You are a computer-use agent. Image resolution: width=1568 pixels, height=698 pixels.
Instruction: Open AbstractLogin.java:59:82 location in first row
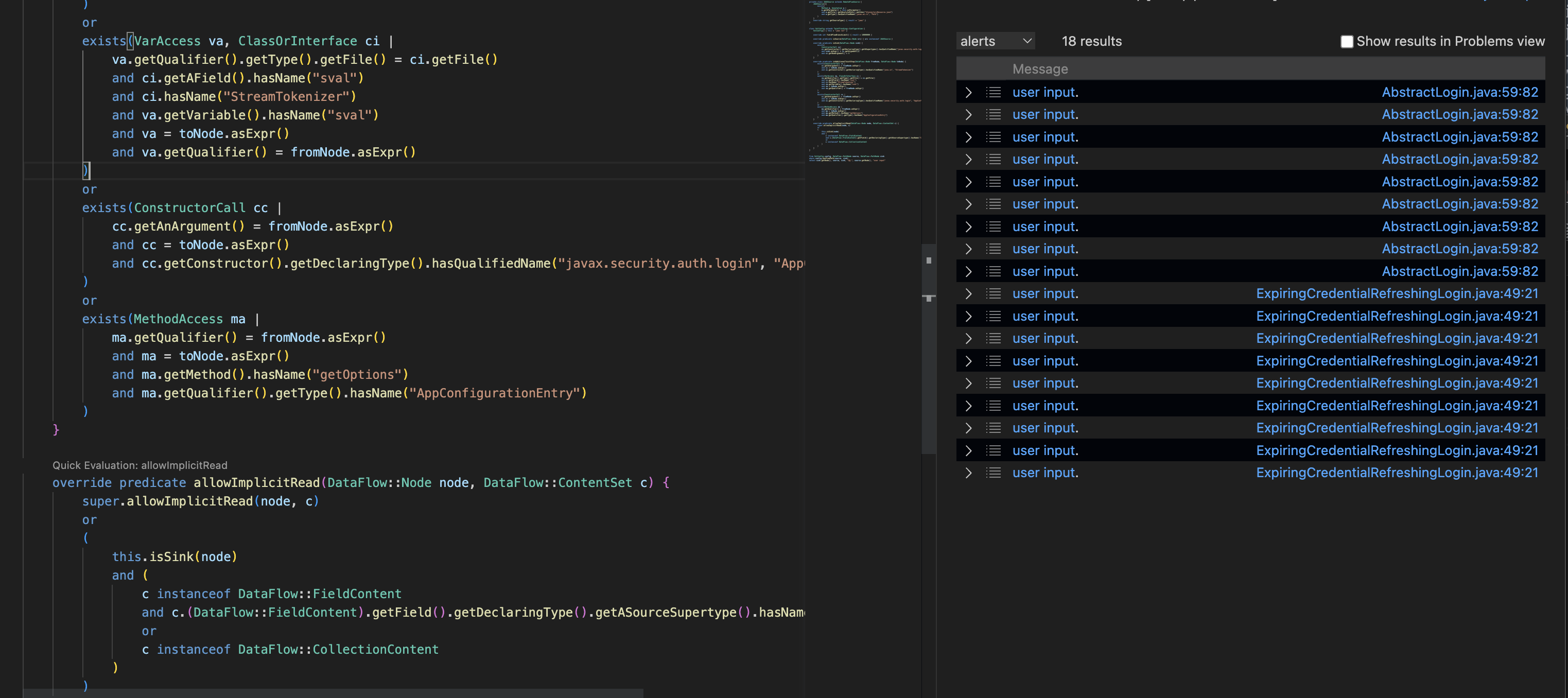[1460, 93]
